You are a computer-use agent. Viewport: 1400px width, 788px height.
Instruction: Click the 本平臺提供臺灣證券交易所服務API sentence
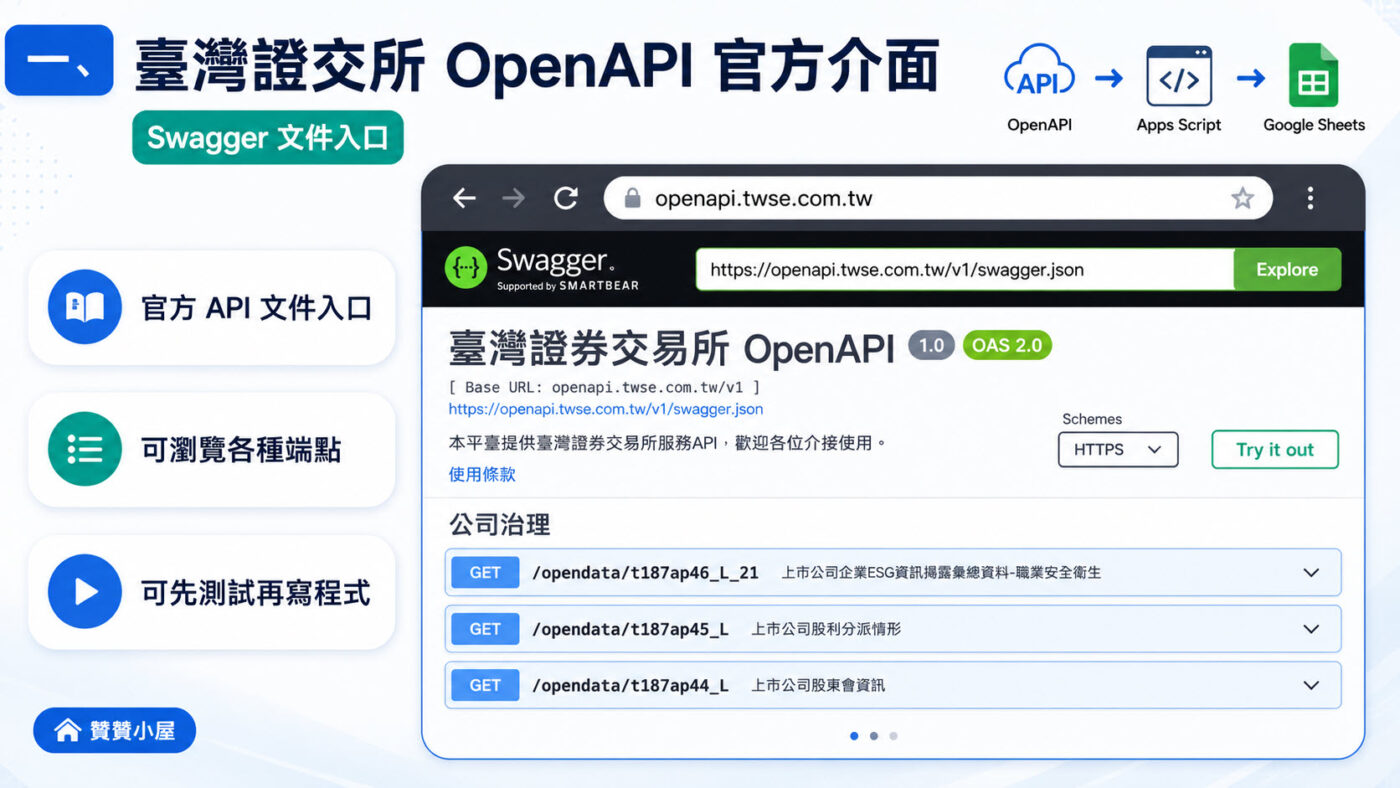click(x=668, y=442)
